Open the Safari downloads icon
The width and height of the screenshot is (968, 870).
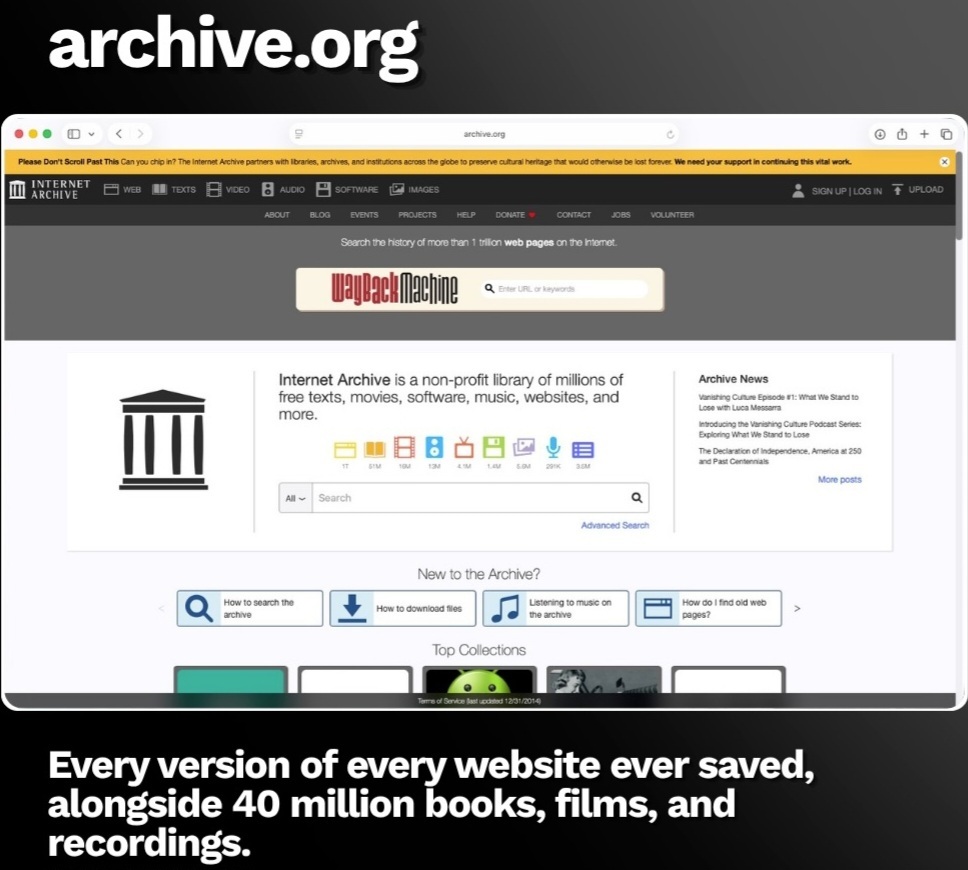click(880, 134)
